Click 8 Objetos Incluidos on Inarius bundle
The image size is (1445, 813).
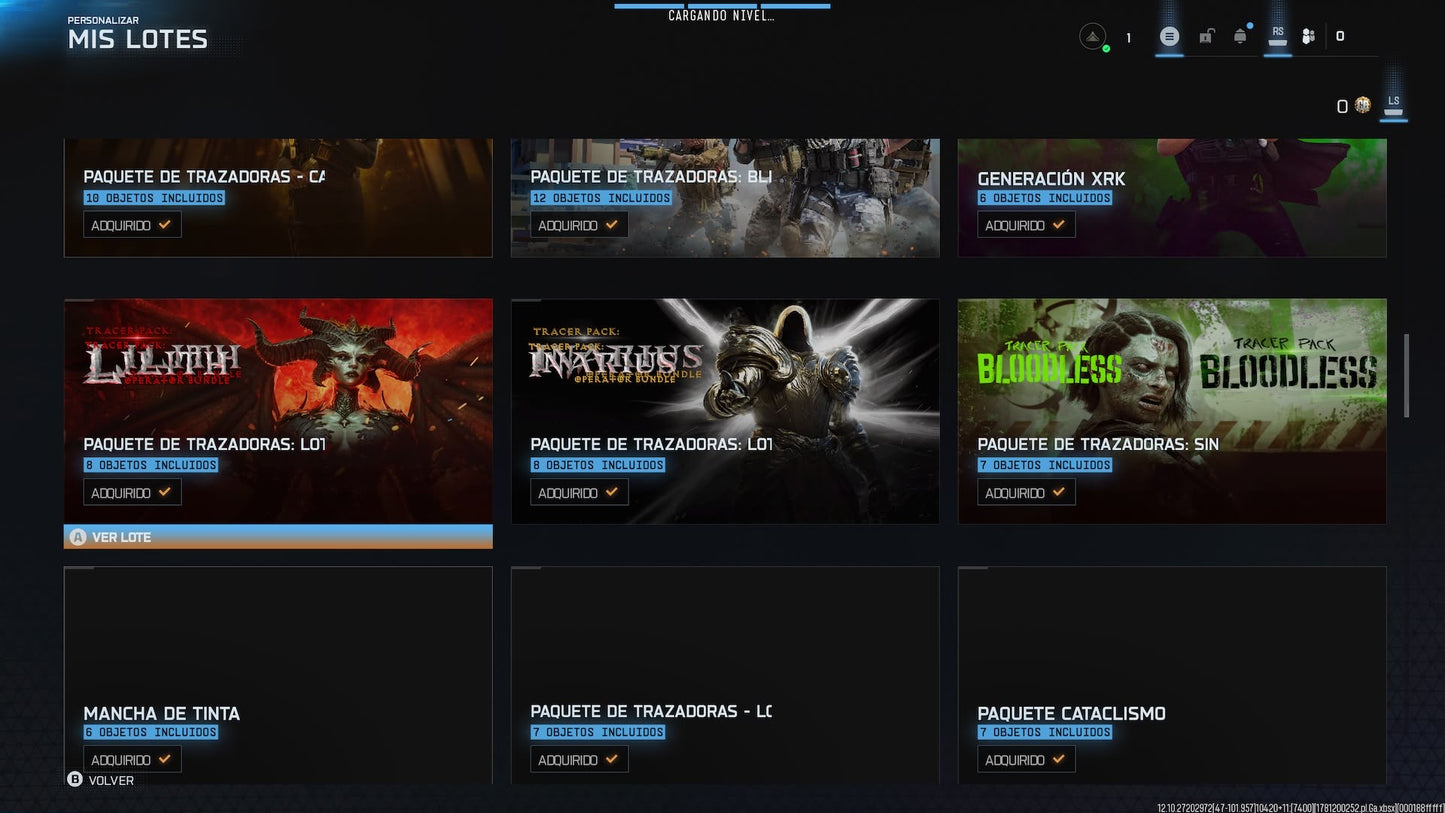click(597, 465)
